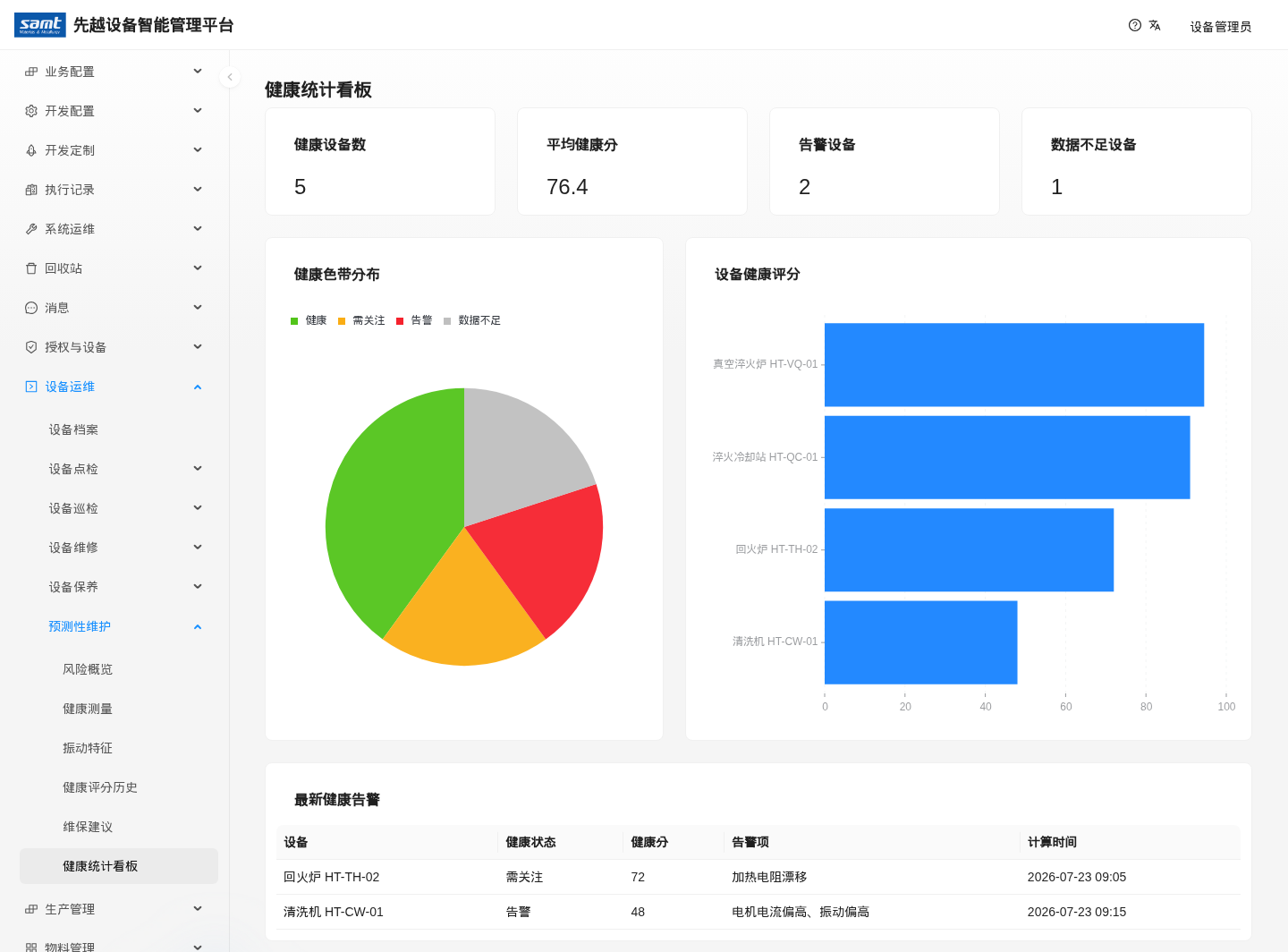Toggle the 需关注 legend entry
This screenshot has width=1288, height=952.
(361, 320)
